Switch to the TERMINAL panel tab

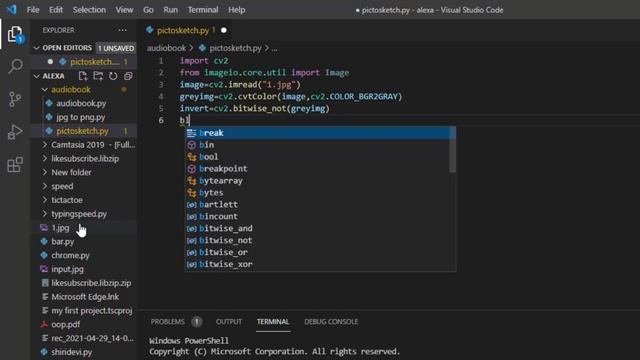pos(273,322)
